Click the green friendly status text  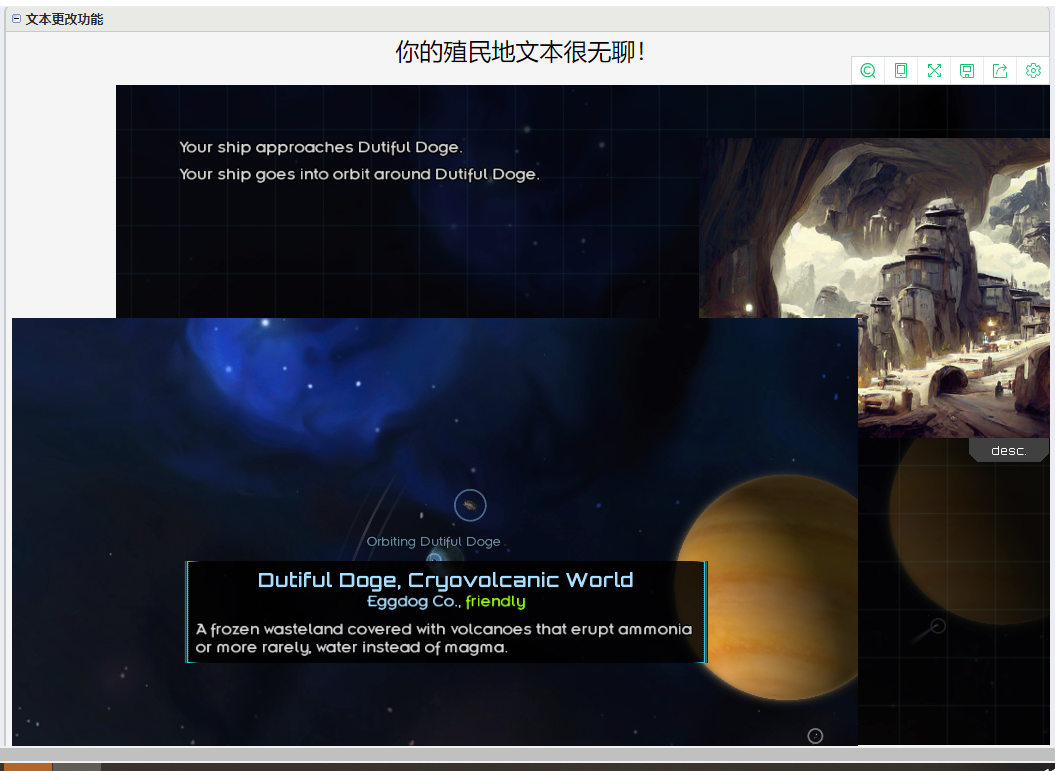(x=495, y=602)
